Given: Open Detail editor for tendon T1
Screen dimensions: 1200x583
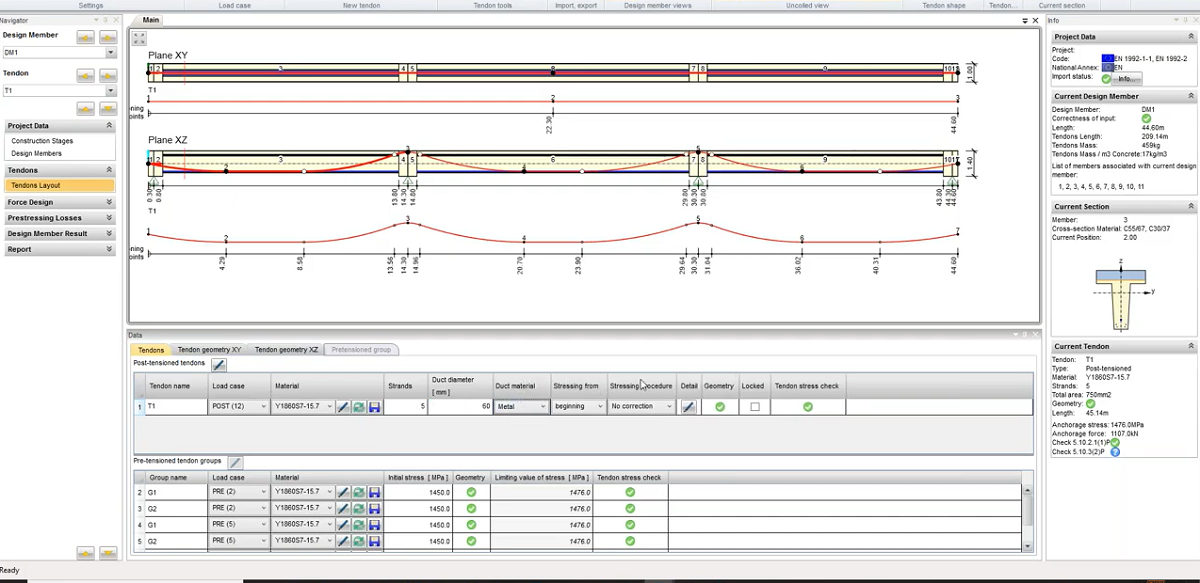Looking at the screenshot, I should 688,407.
